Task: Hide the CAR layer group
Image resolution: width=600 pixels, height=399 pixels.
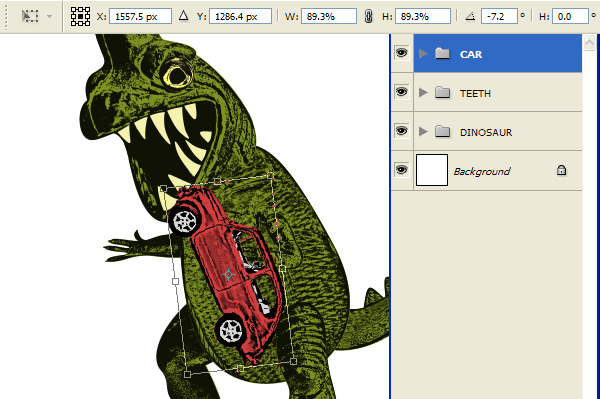Action: click(x=401, y=53)
